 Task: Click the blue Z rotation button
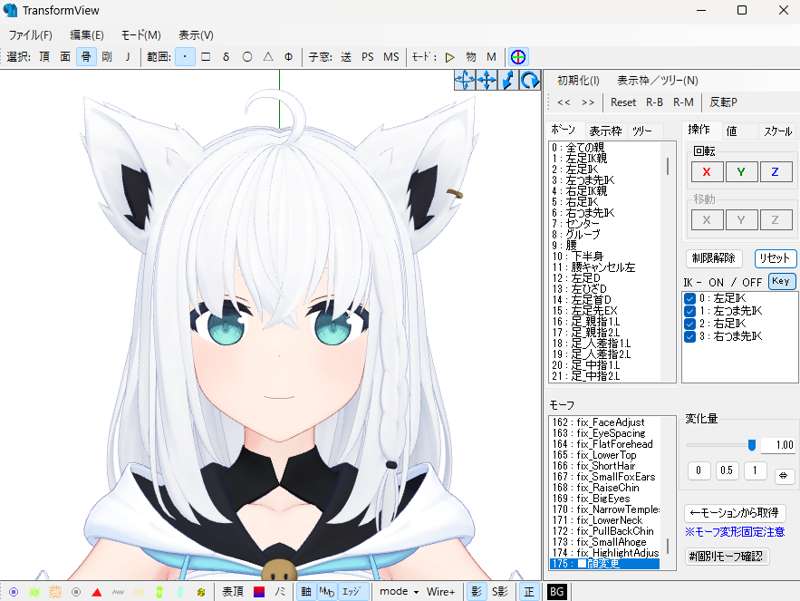tap(775, 172)
